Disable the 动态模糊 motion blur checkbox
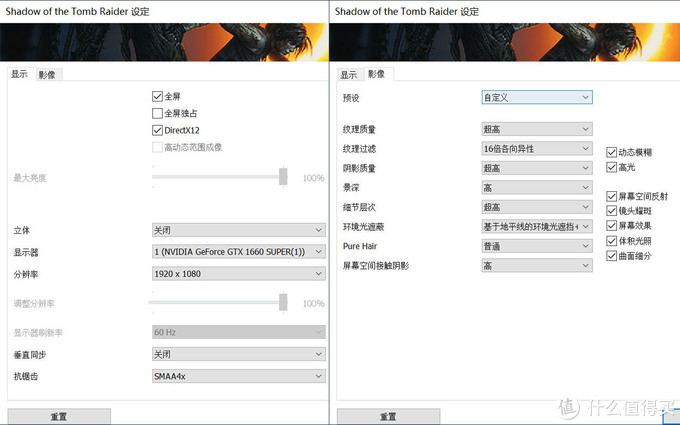Screen dimensions: 680x425 [x=611, y=152]
